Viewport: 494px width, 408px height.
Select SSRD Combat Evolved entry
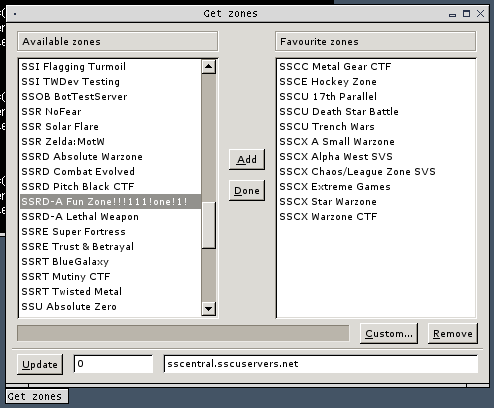[111, 172]
